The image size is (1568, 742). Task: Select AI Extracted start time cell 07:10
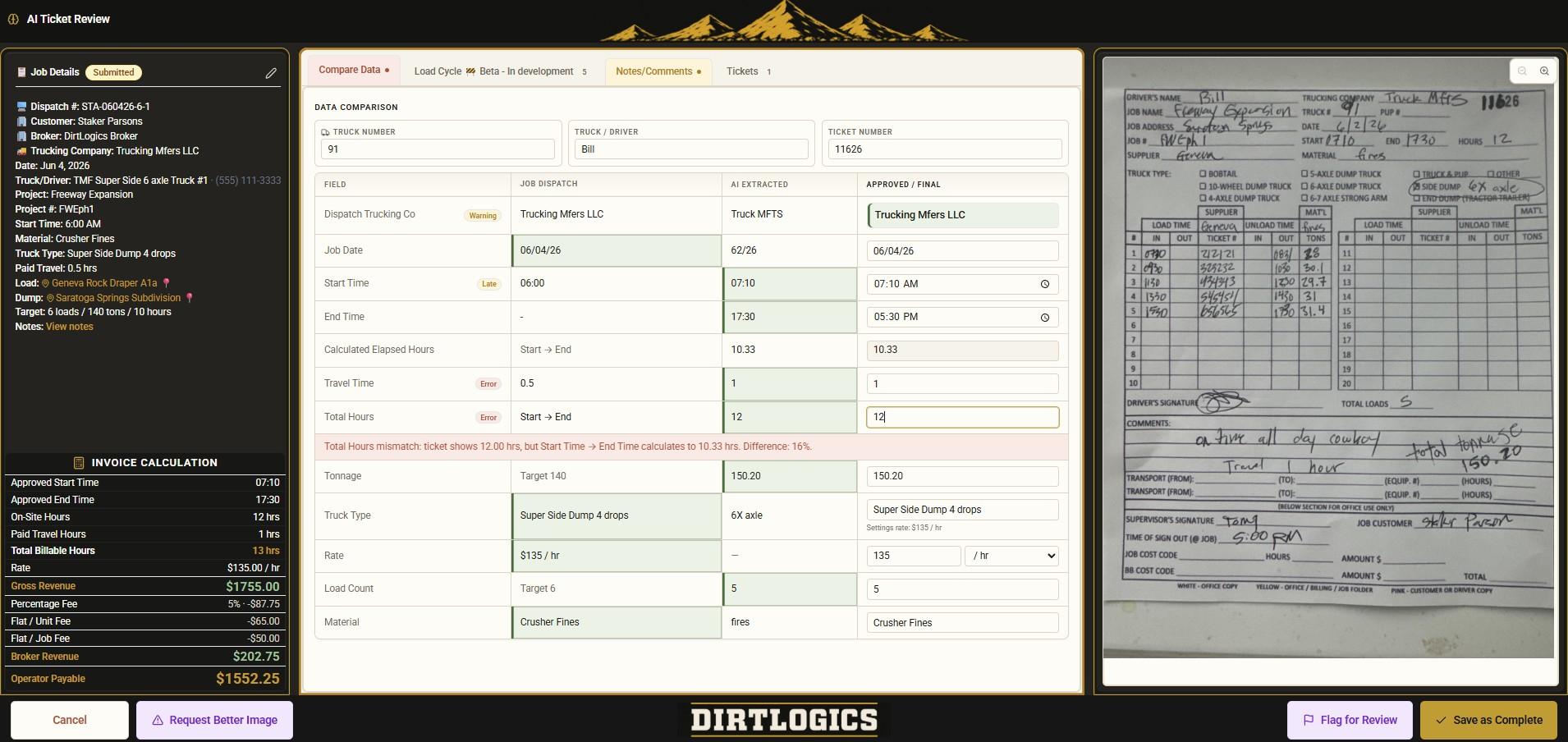[790, 283]
